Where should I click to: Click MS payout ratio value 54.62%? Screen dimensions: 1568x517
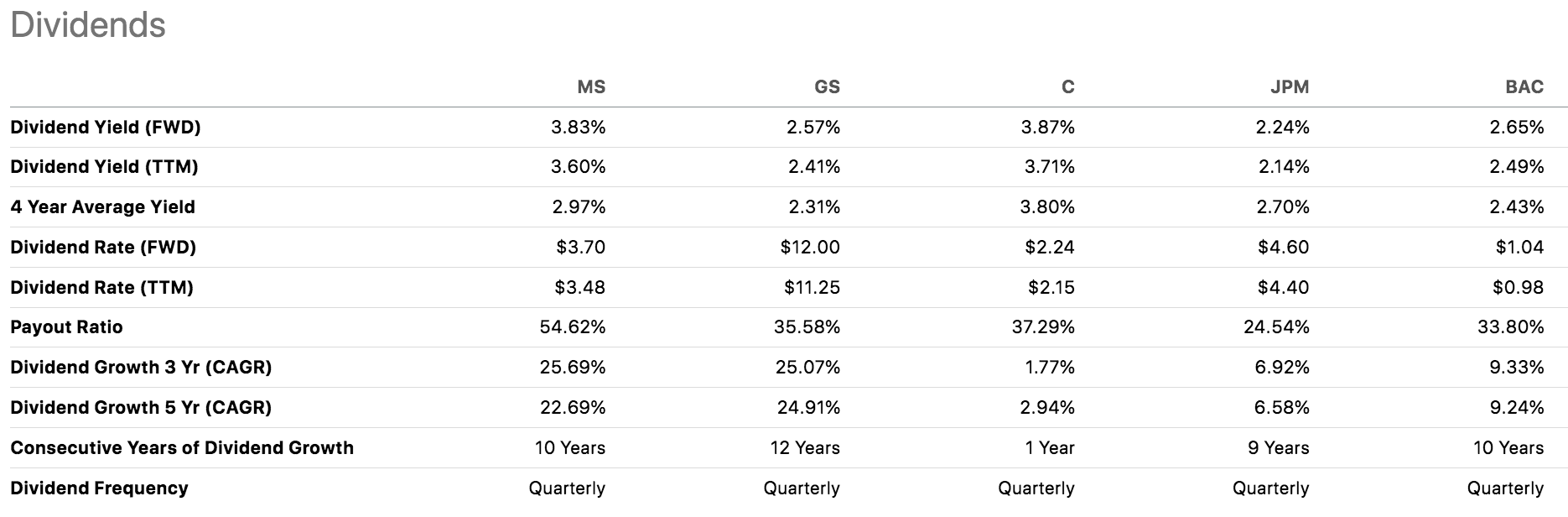point(572,327)
